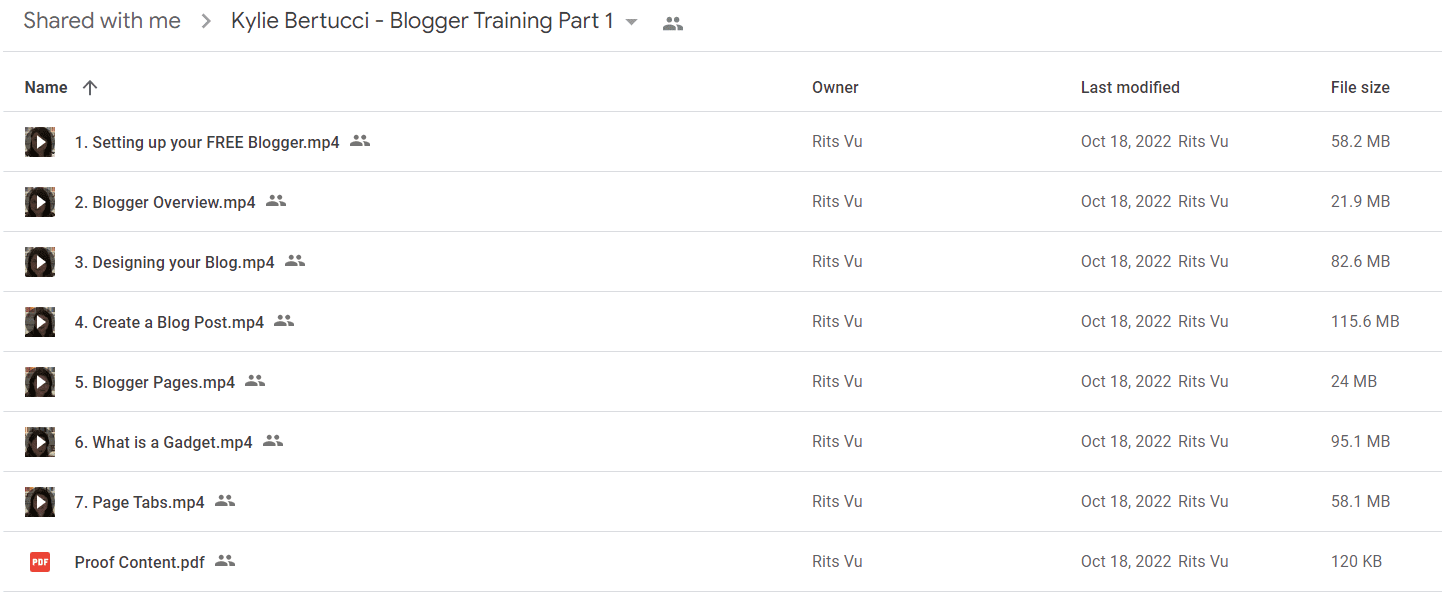Select the 5. Blogger Pages.mp4 file row
Screen dimensions: 1442x599
721,382
